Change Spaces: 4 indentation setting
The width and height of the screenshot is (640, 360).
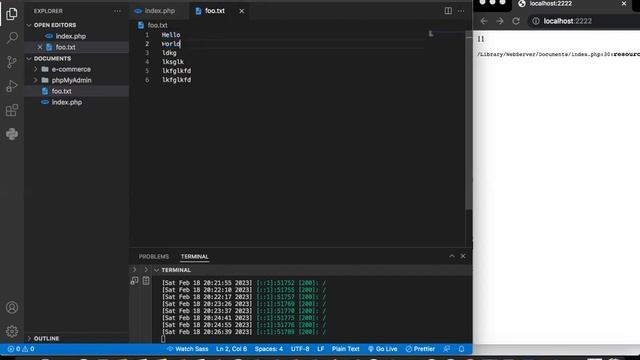pos(269,349)
